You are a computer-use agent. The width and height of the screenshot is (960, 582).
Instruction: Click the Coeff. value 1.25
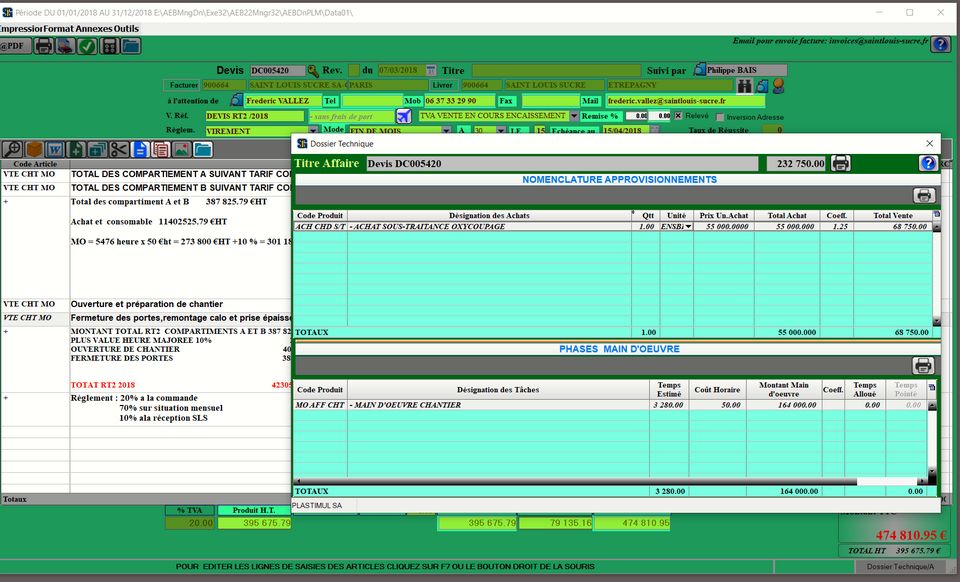[836, 226]
